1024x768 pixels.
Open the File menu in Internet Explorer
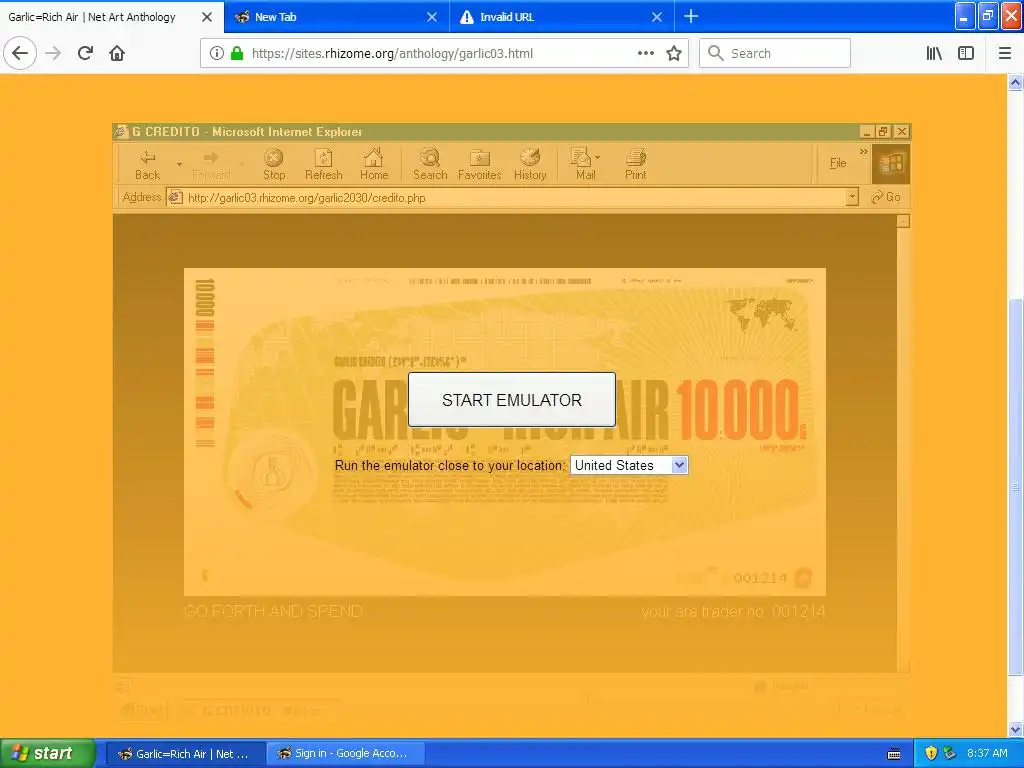[838, 163]
